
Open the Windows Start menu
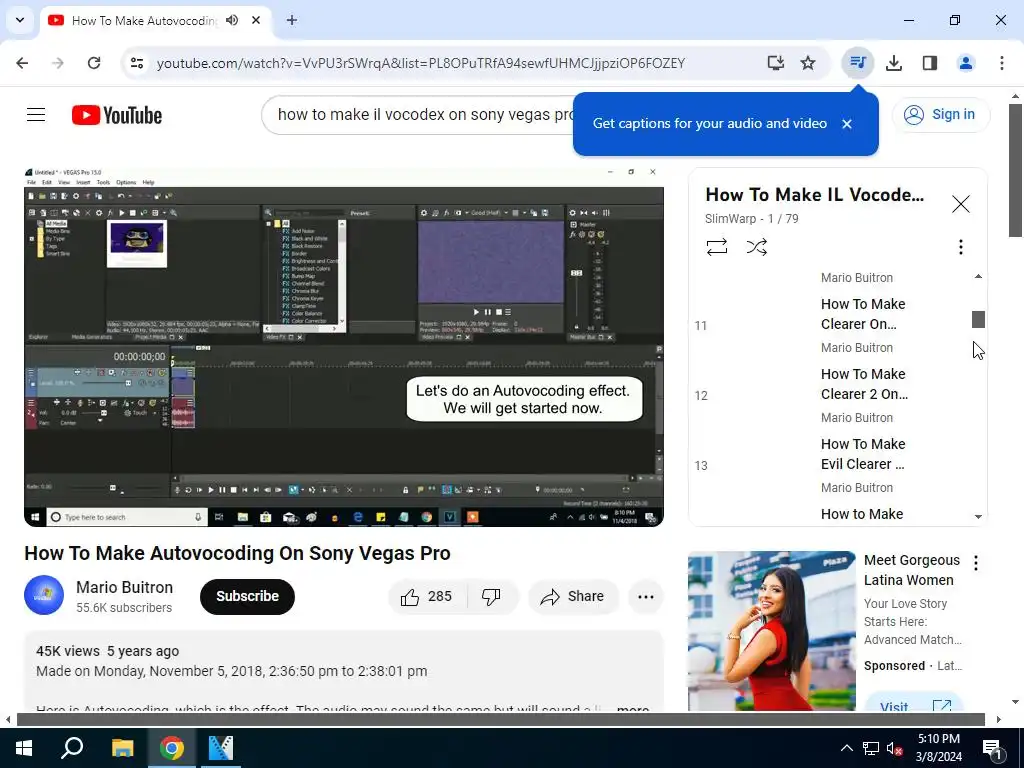coord(24,748)
